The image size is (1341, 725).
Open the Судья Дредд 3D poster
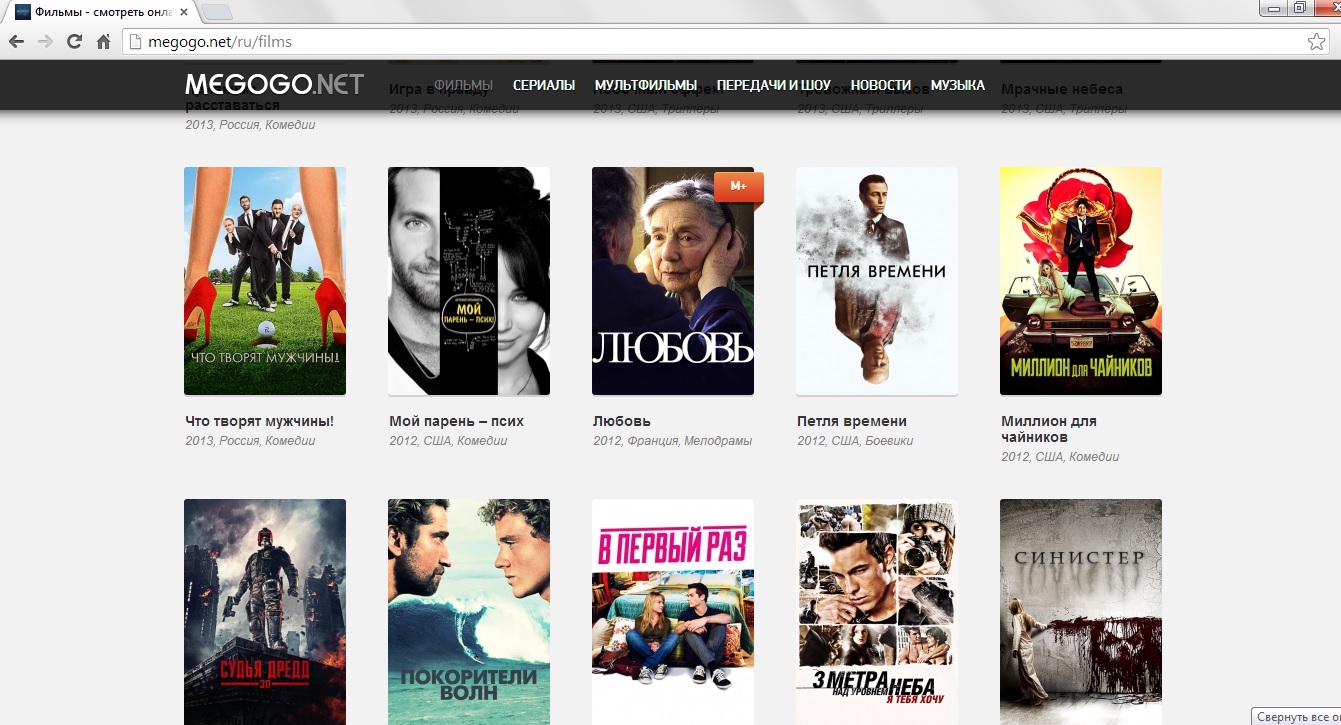pos(265,612)
